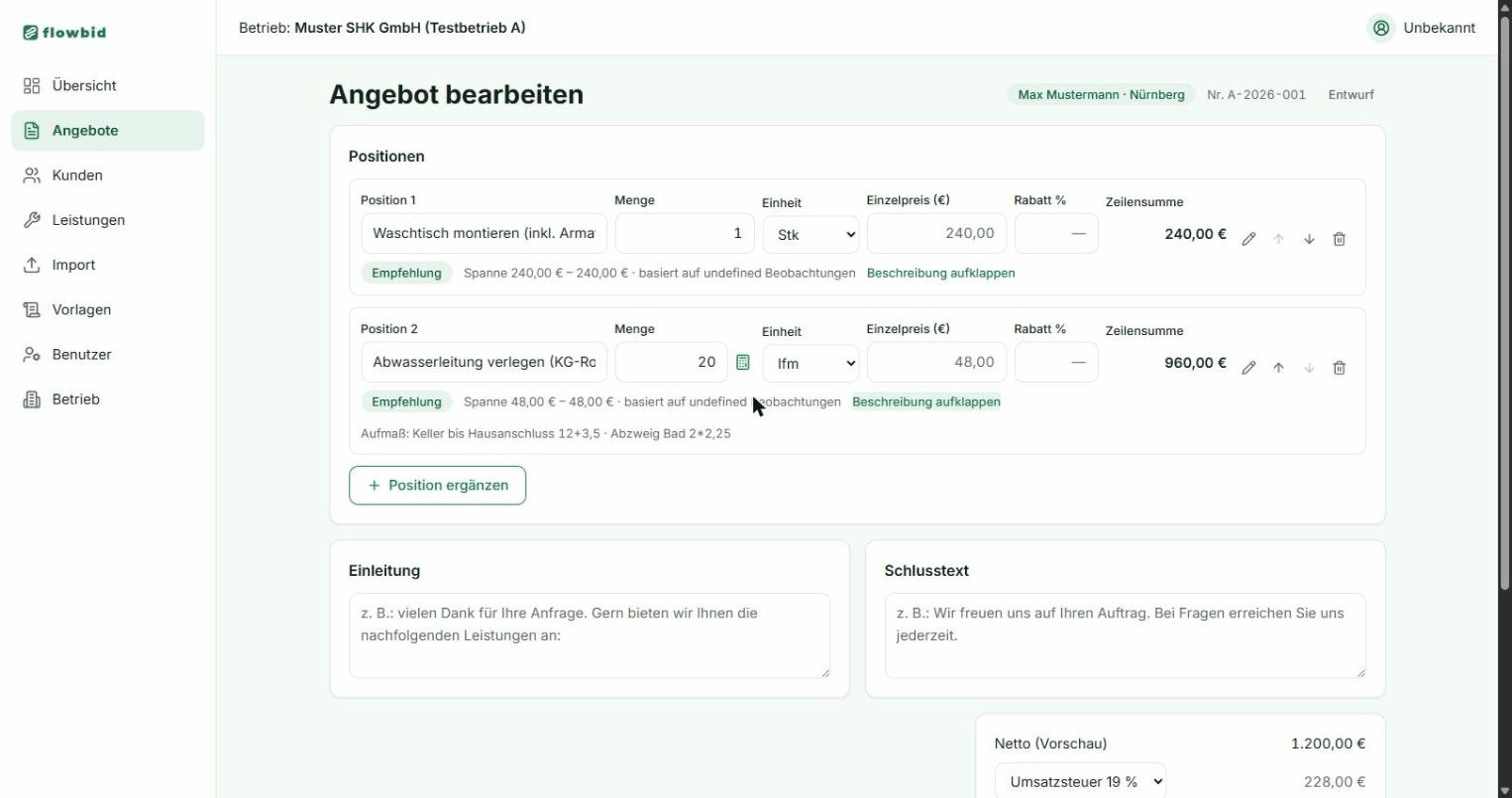Expand description for Position 1
Viewport: 1512px width, 798px height.
(940, 273)
